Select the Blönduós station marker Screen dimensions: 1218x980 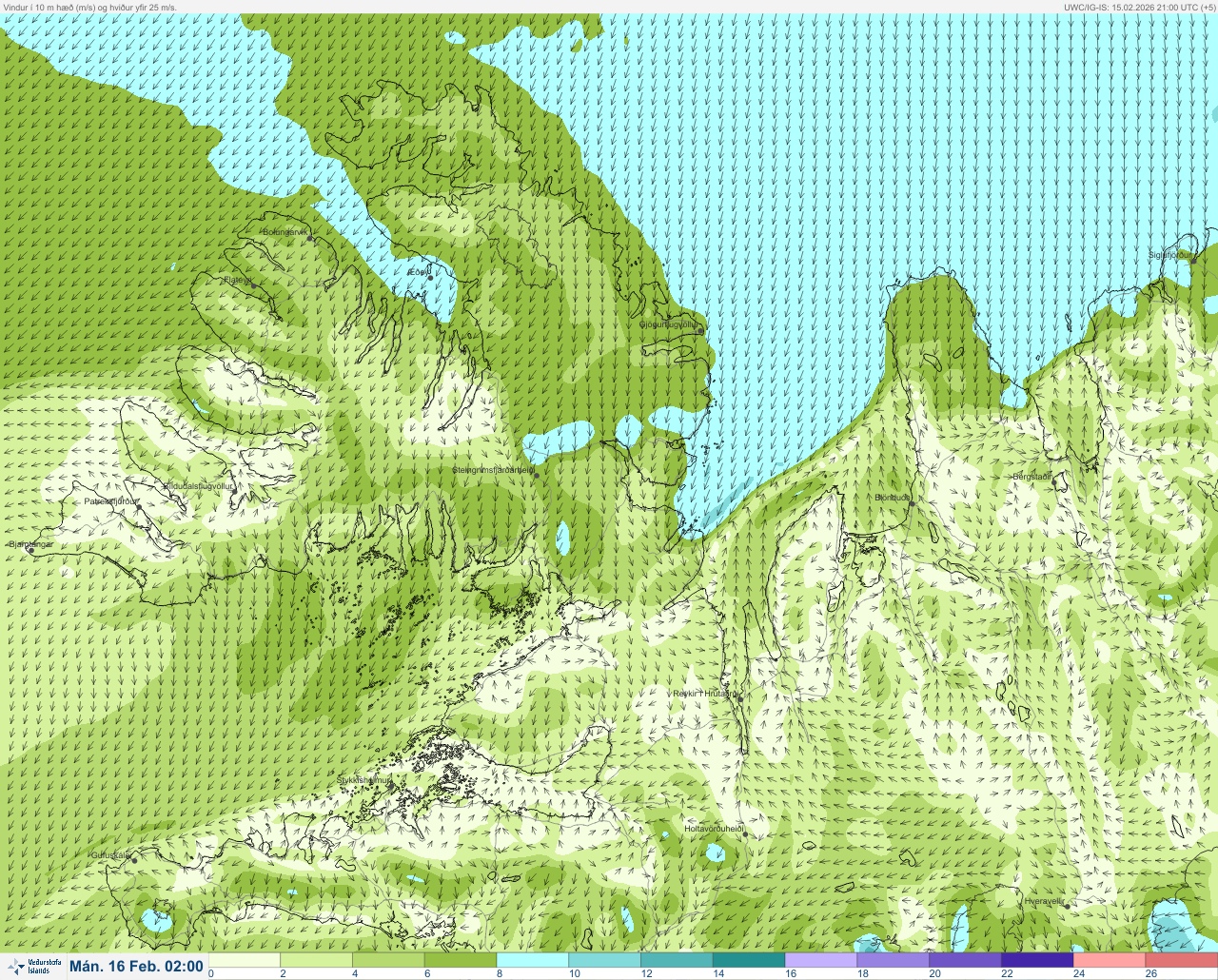tap(912, 503)
